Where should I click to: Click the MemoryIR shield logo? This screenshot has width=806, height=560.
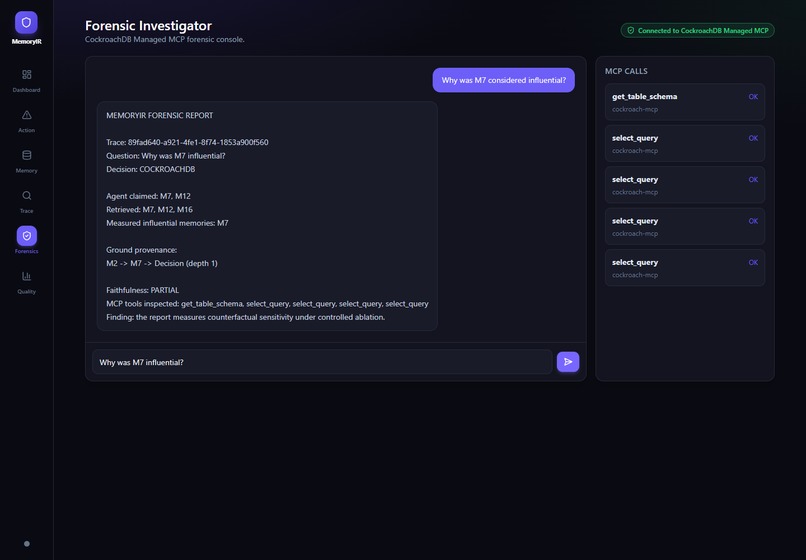tap(26, 23)
